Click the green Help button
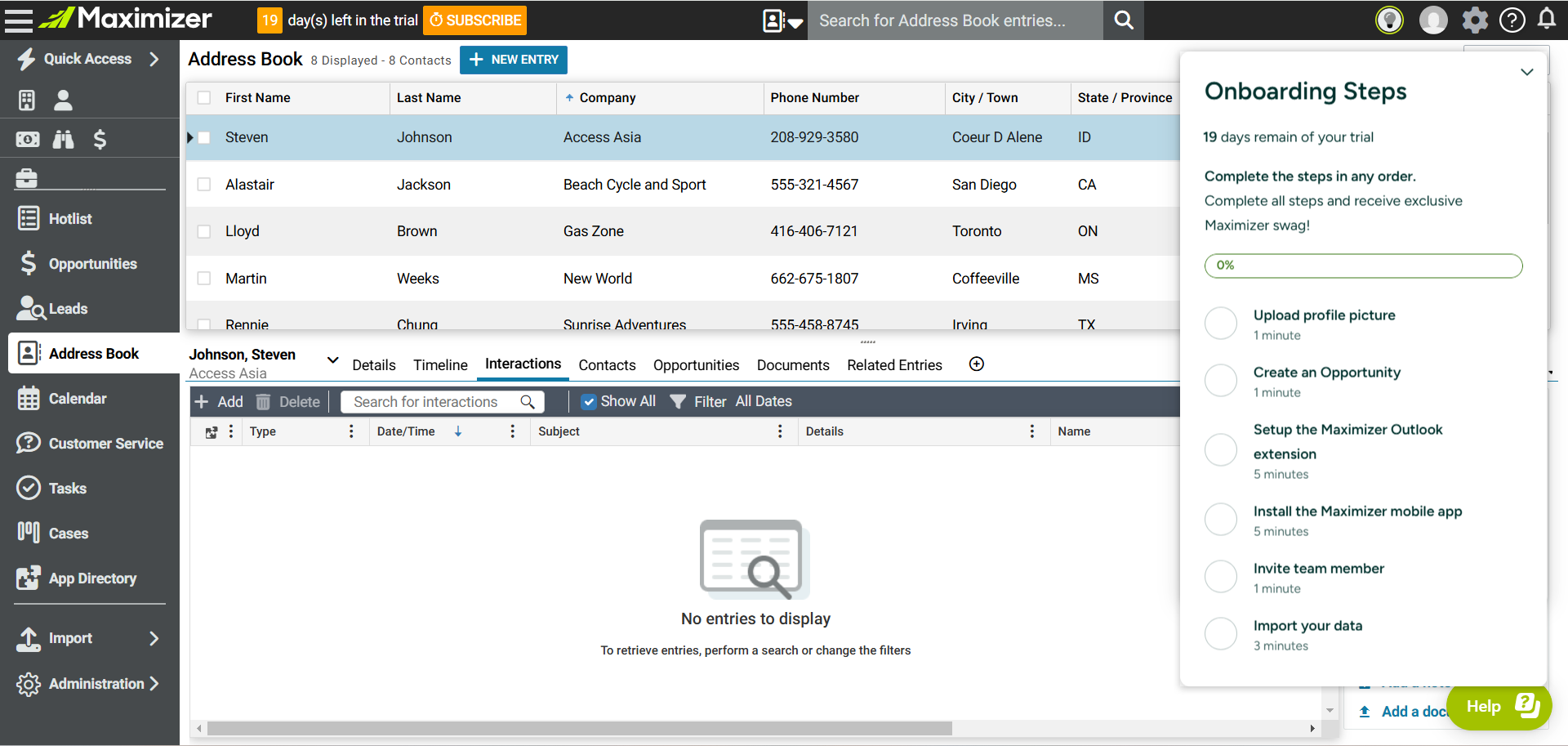Screen dimensions: 1568x746 point(1499,707)
